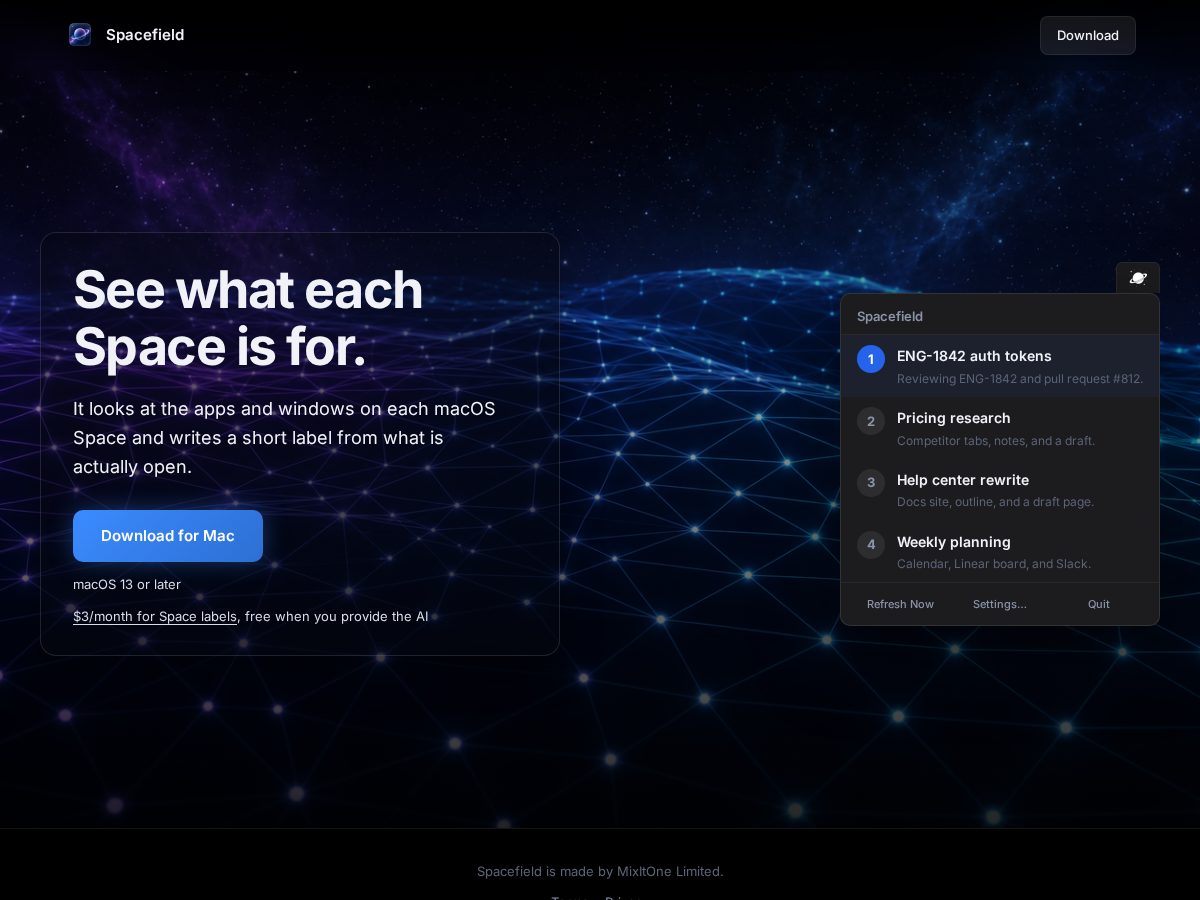Click 'Calendar, Linear board, and Slack.' text
The width and height of the screenshot is (1200, 900).
coord(994,564)
